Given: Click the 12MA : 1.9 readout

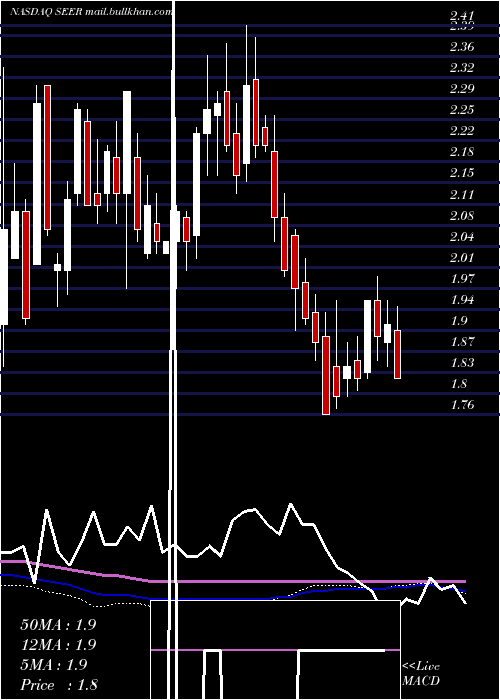Looking at the screenshot, I should pos(58,645).
